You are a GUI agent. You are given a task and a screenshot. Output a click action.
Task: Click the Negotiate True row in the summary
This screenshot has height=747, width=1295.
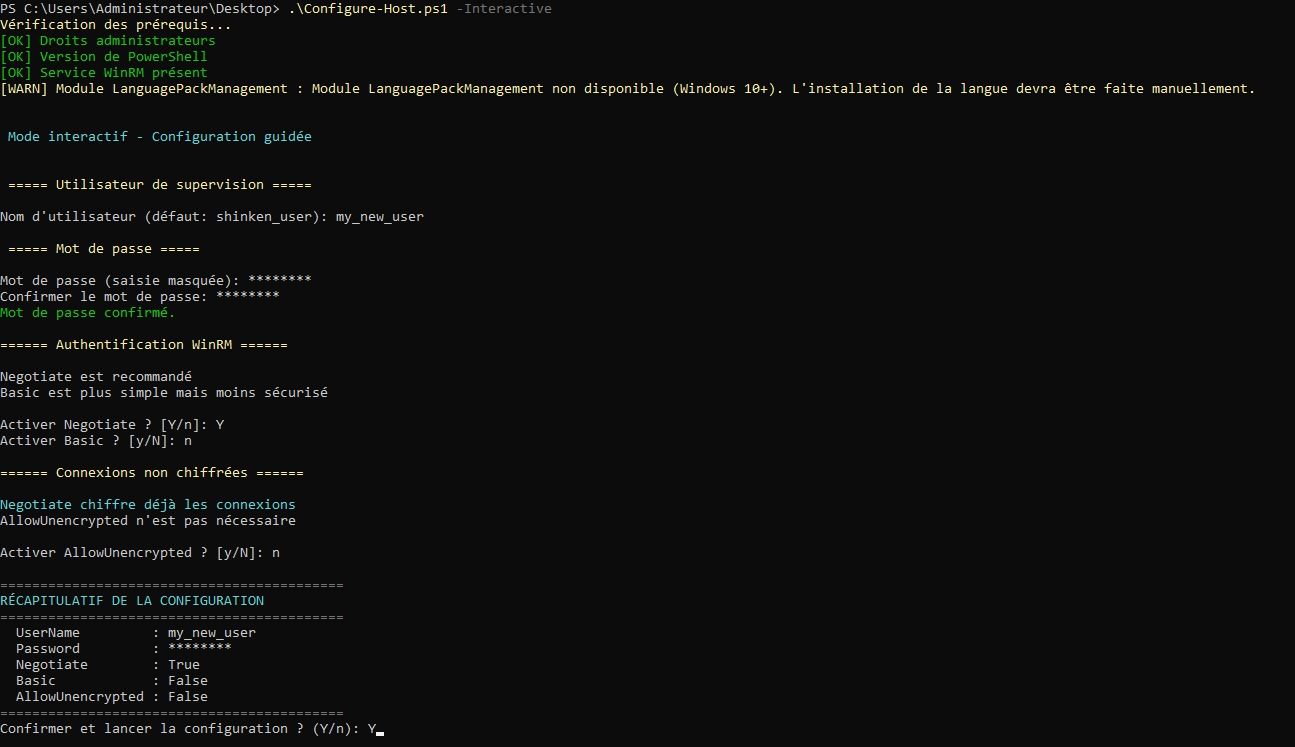[x=108, y=665]
